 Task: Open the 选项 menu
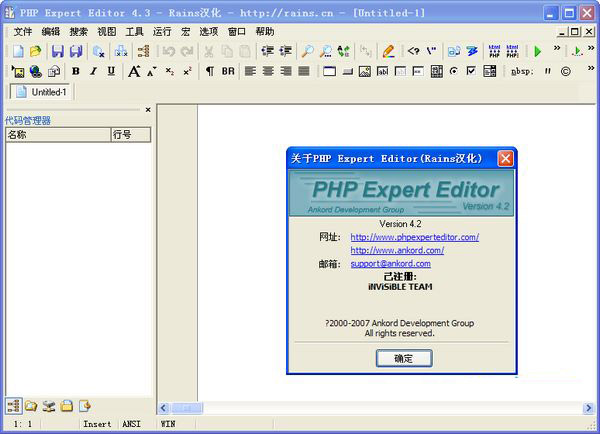[x=209, y=32]
